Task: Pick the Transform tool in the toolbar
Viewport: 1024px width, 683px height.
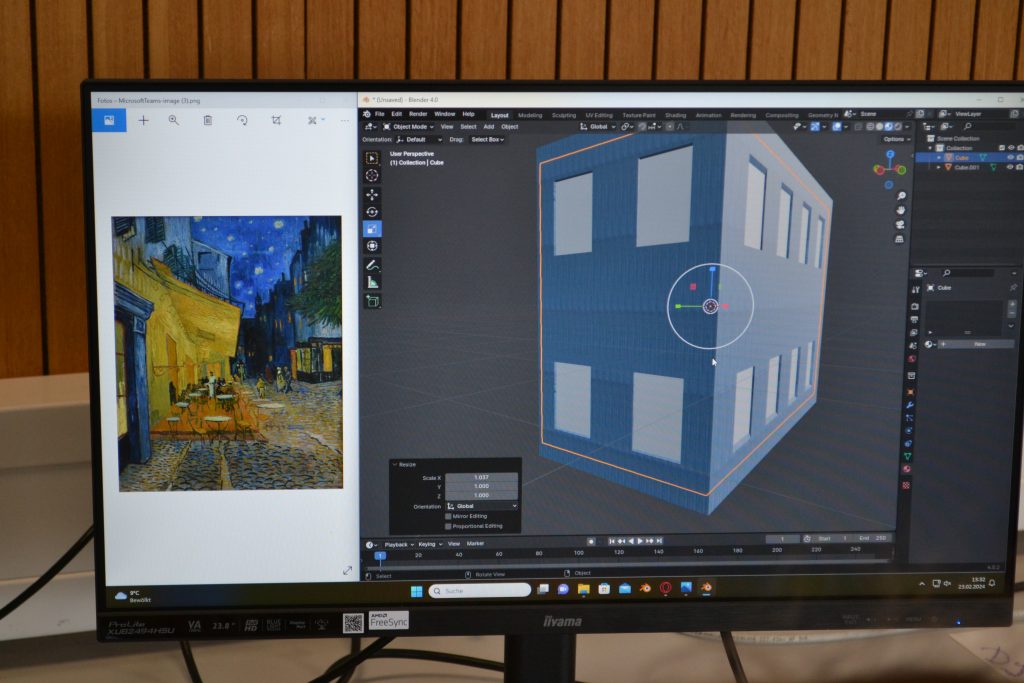Action: (372, 246)
